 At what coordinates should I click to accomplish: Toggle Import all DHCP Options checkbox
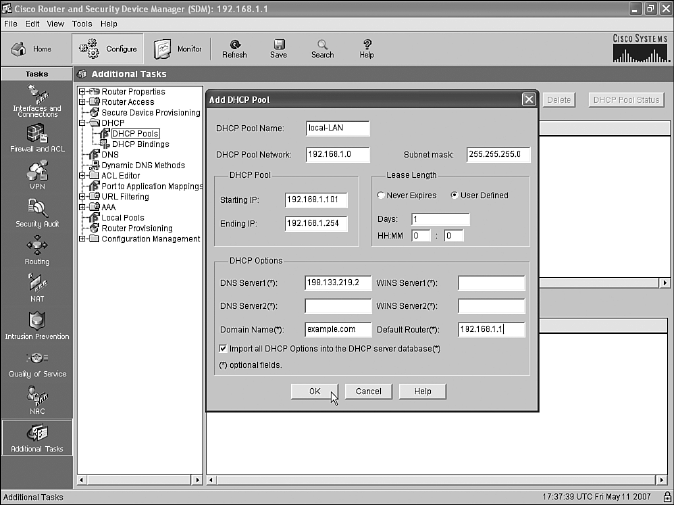pos(223,349)
